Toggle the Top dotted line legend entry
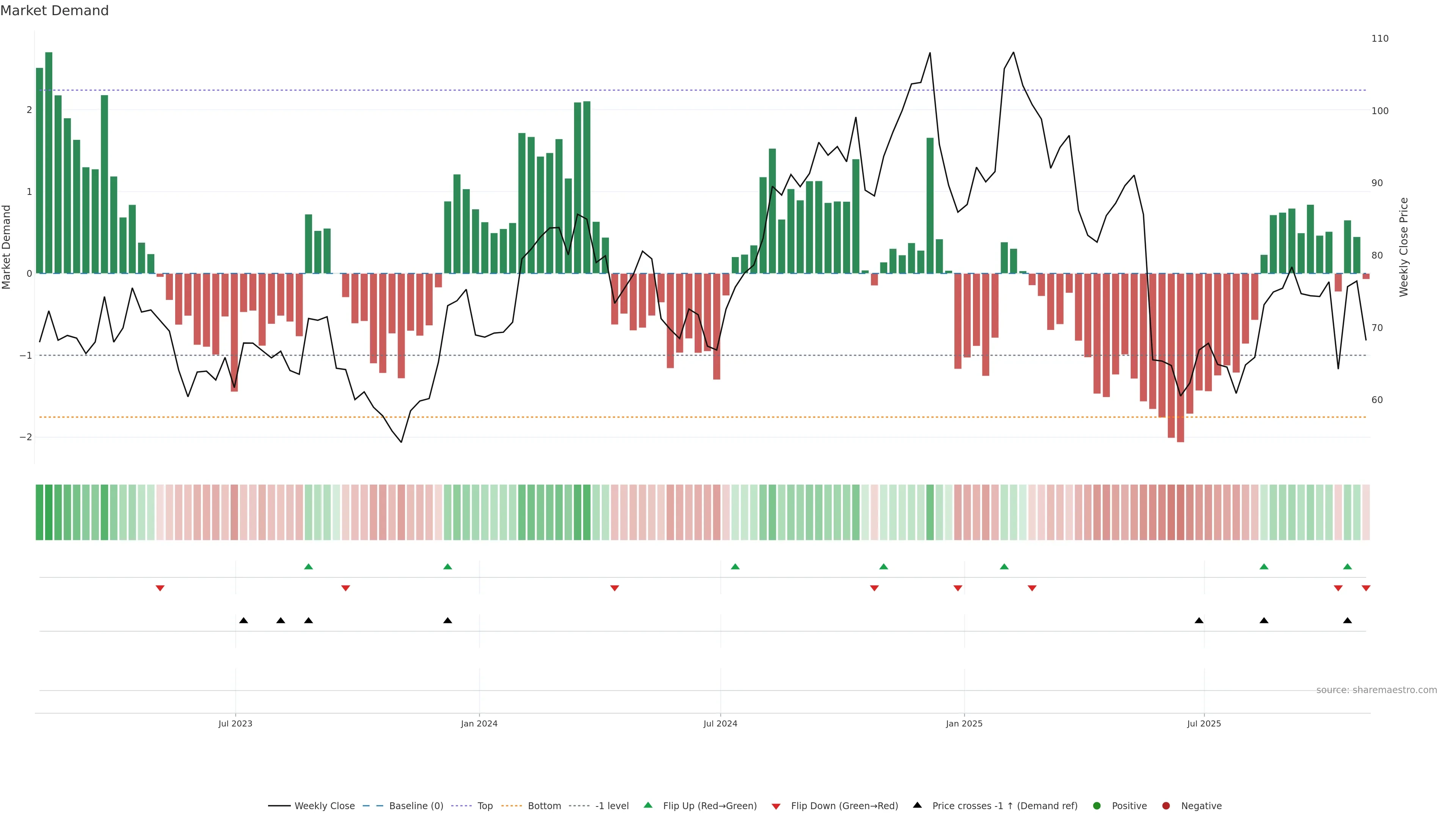This screenshot has width=1456, height=819. coord(485,805)
